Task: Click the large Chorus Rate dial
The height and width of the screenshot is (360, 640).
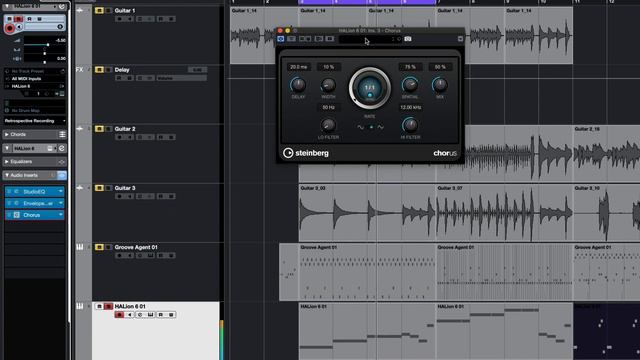Action: 369,88
